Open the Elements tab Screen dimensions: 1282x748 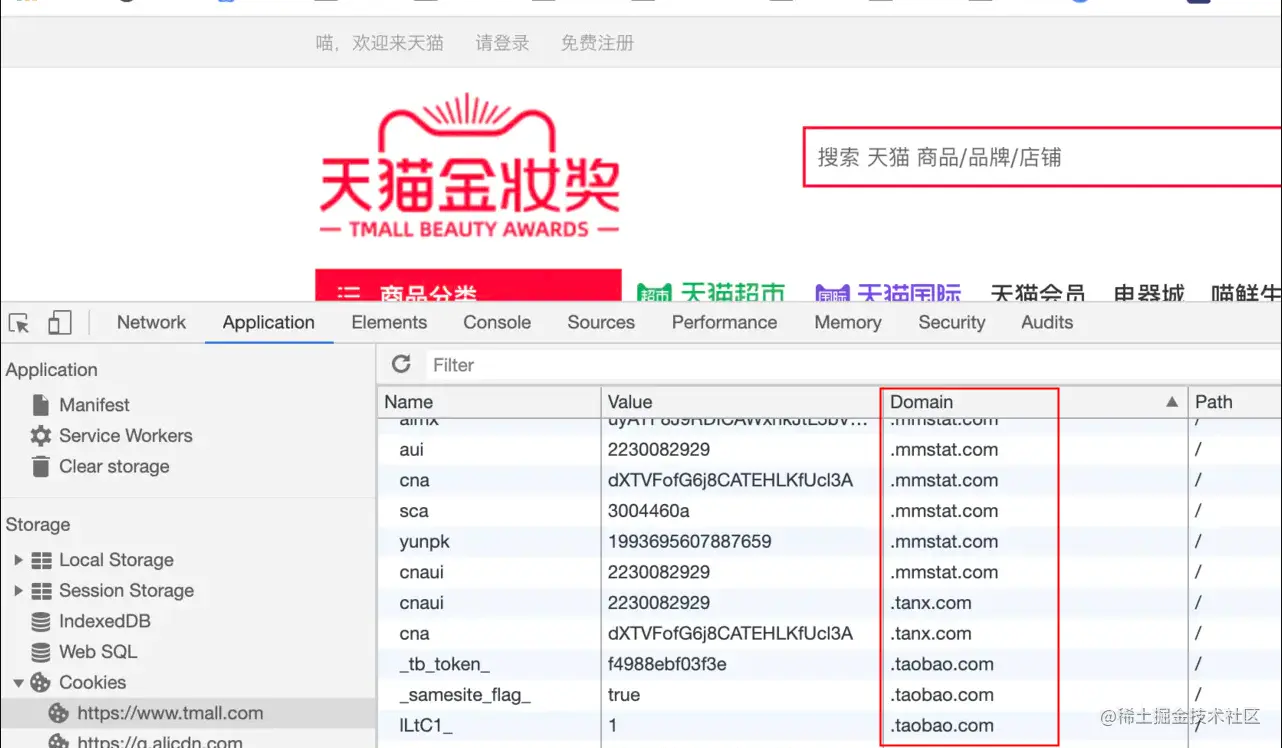pyautogui.click(x=389, y=322)
